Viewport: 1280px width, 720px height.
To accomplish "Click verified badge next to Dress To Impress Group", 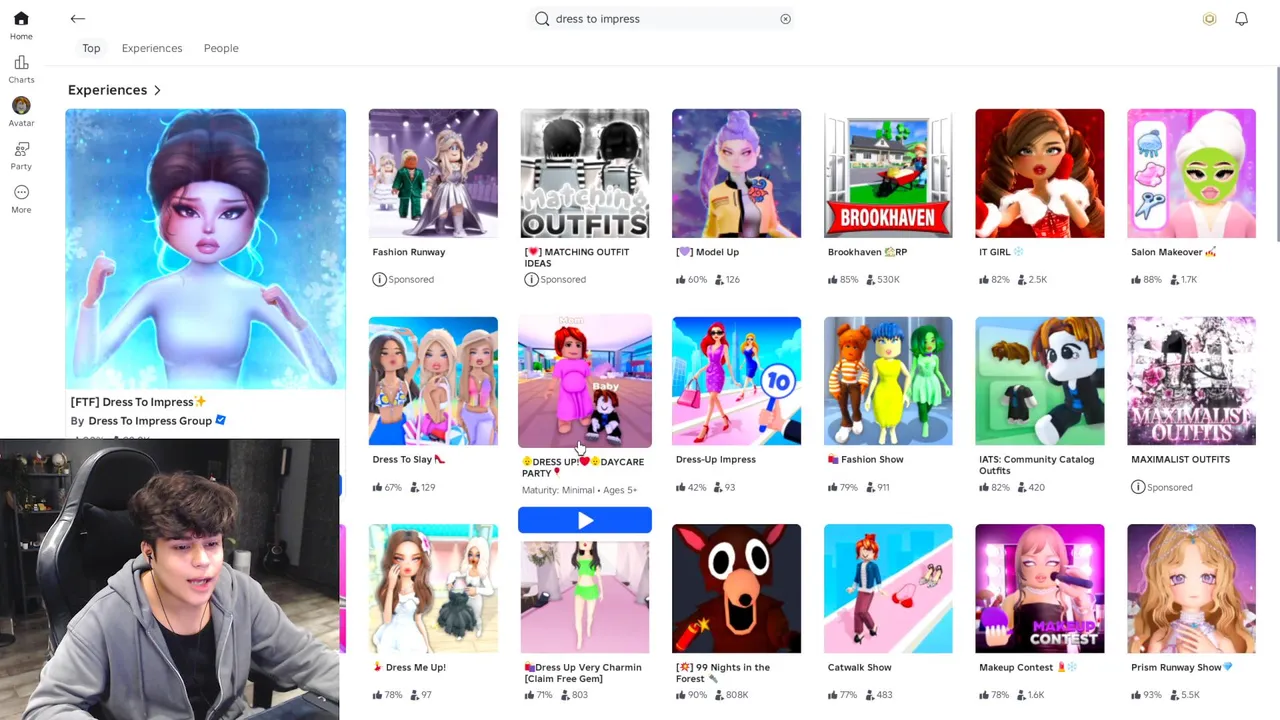I will pos(221,420).
